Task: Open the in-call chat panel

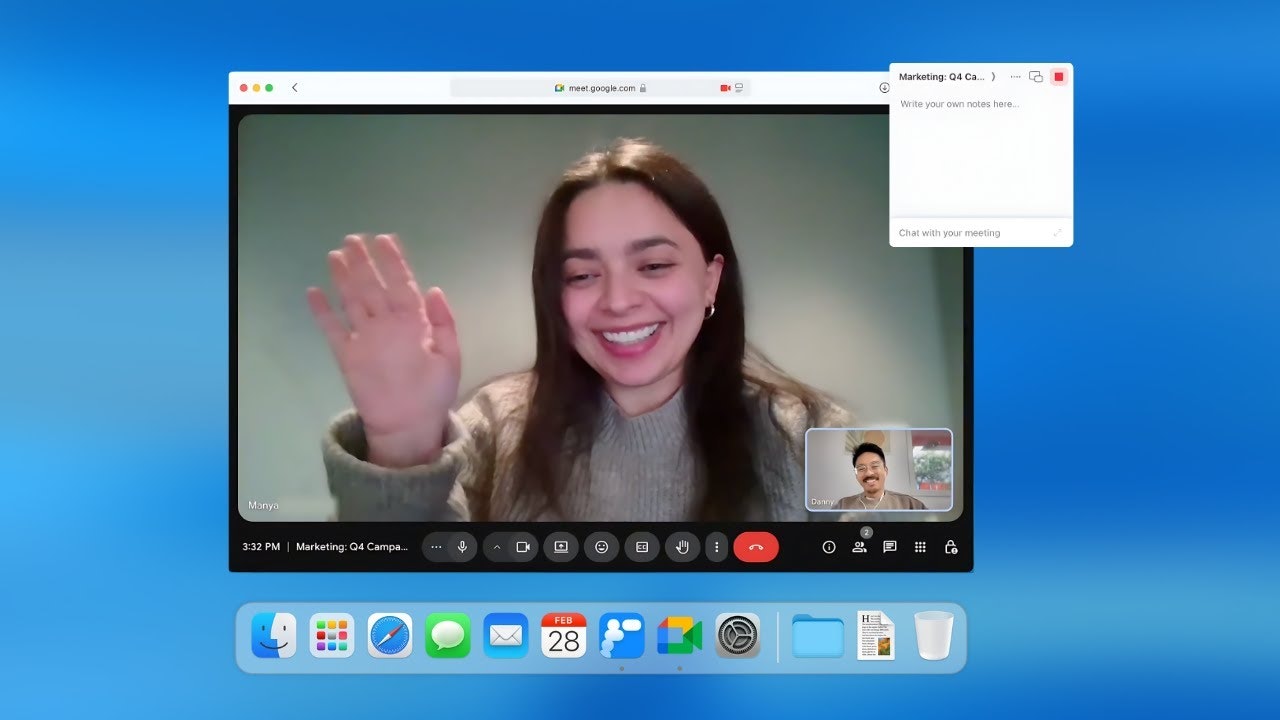Action: 889,547
